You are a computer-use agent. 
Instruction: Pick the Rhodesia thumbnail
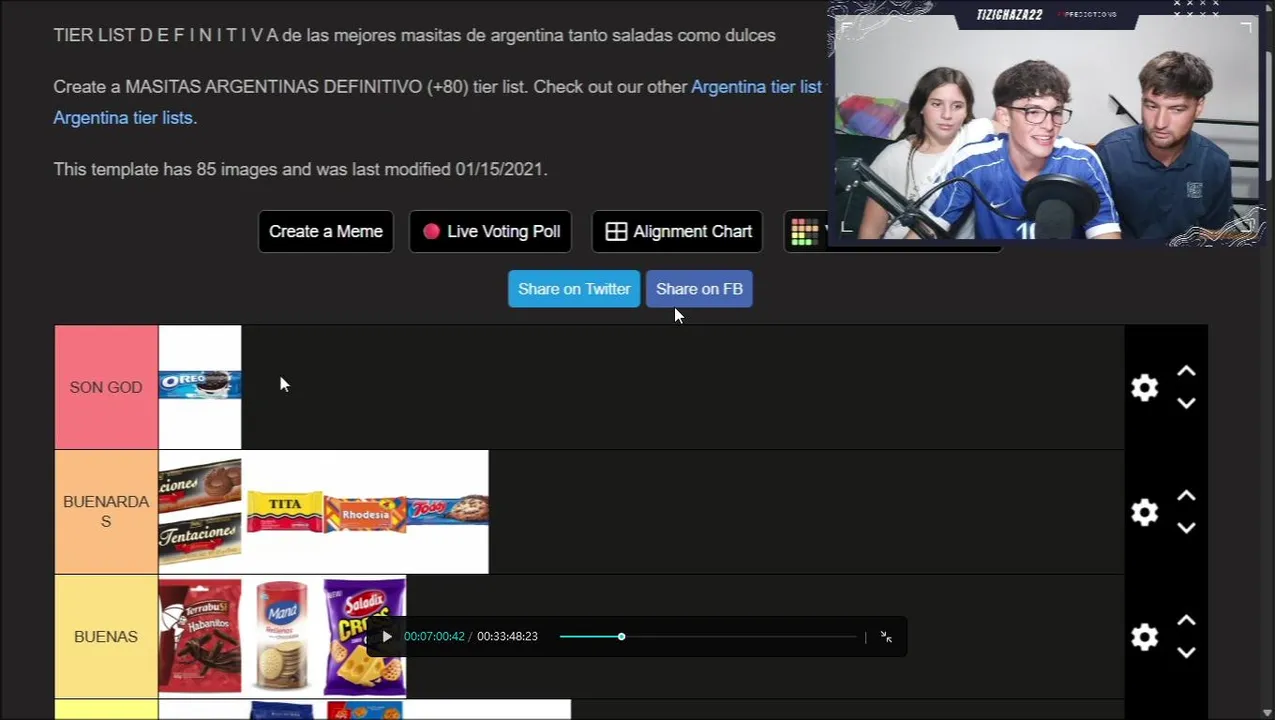point(365,514)
